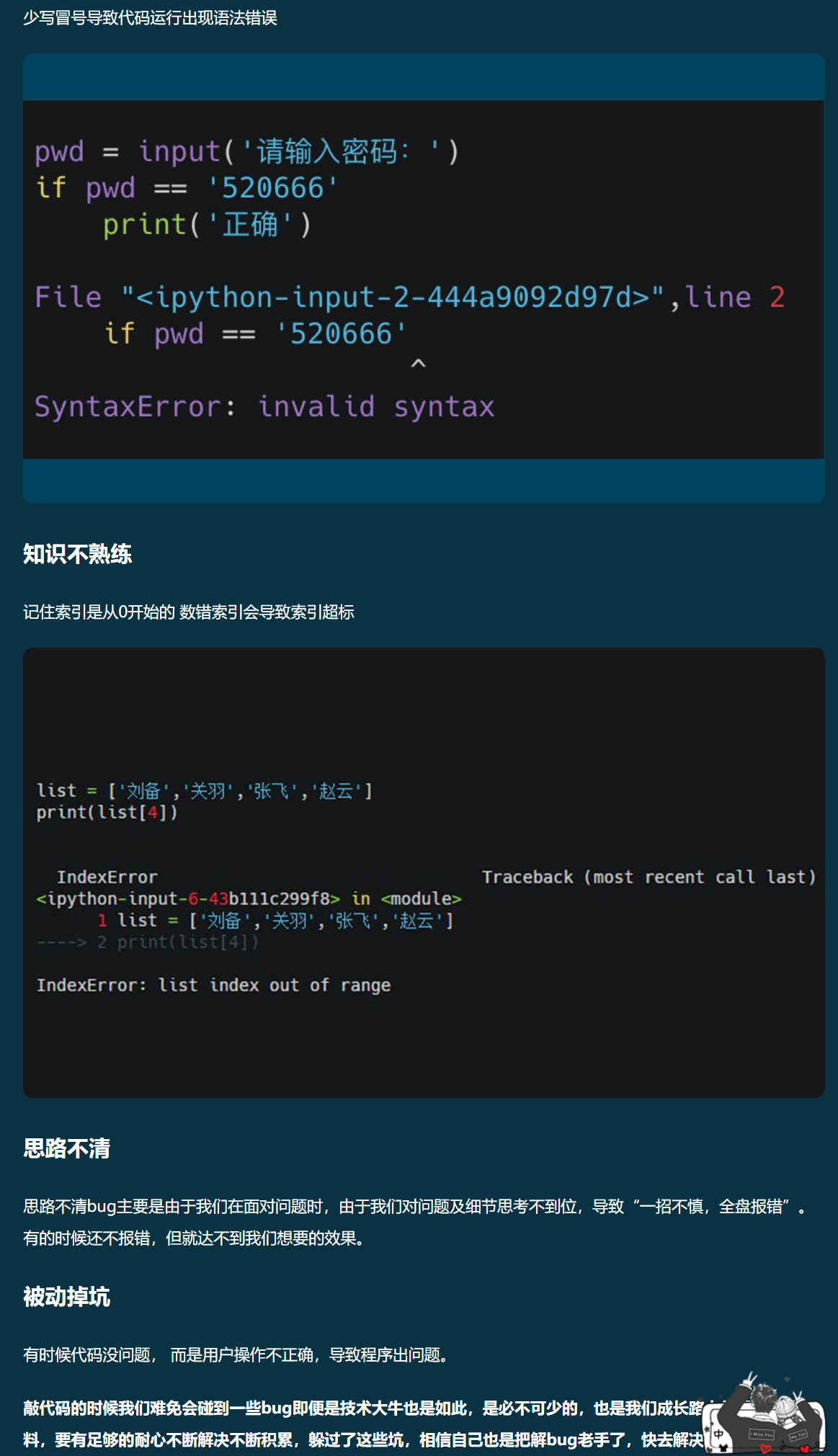The width and height of the screenshot is (838, 1456).
Task: Open the SyntaxError code screenshot image
Action: point(424,278)
